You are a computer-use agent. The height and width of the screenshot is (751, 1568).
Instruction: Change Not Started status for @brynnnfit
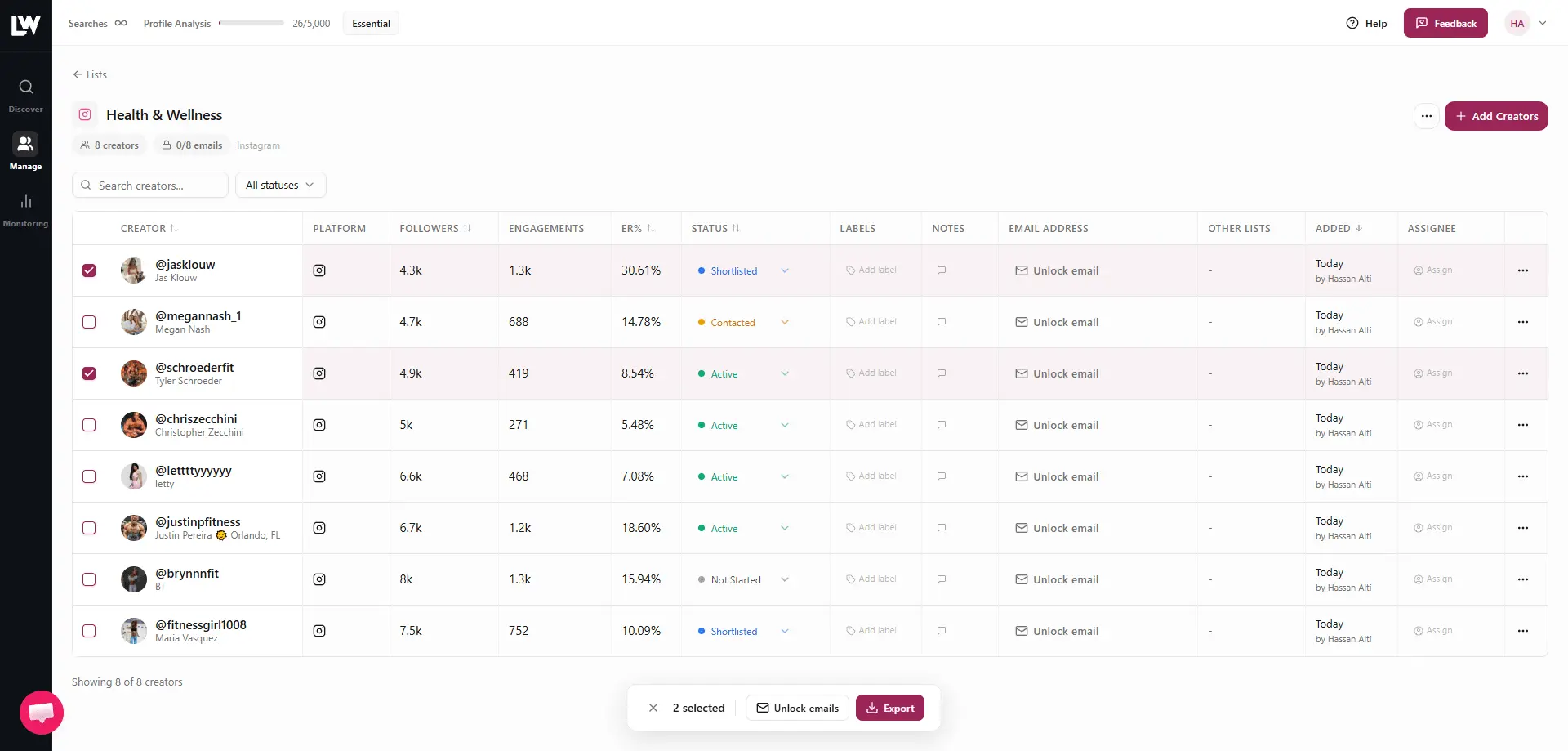tap(743, 579)
